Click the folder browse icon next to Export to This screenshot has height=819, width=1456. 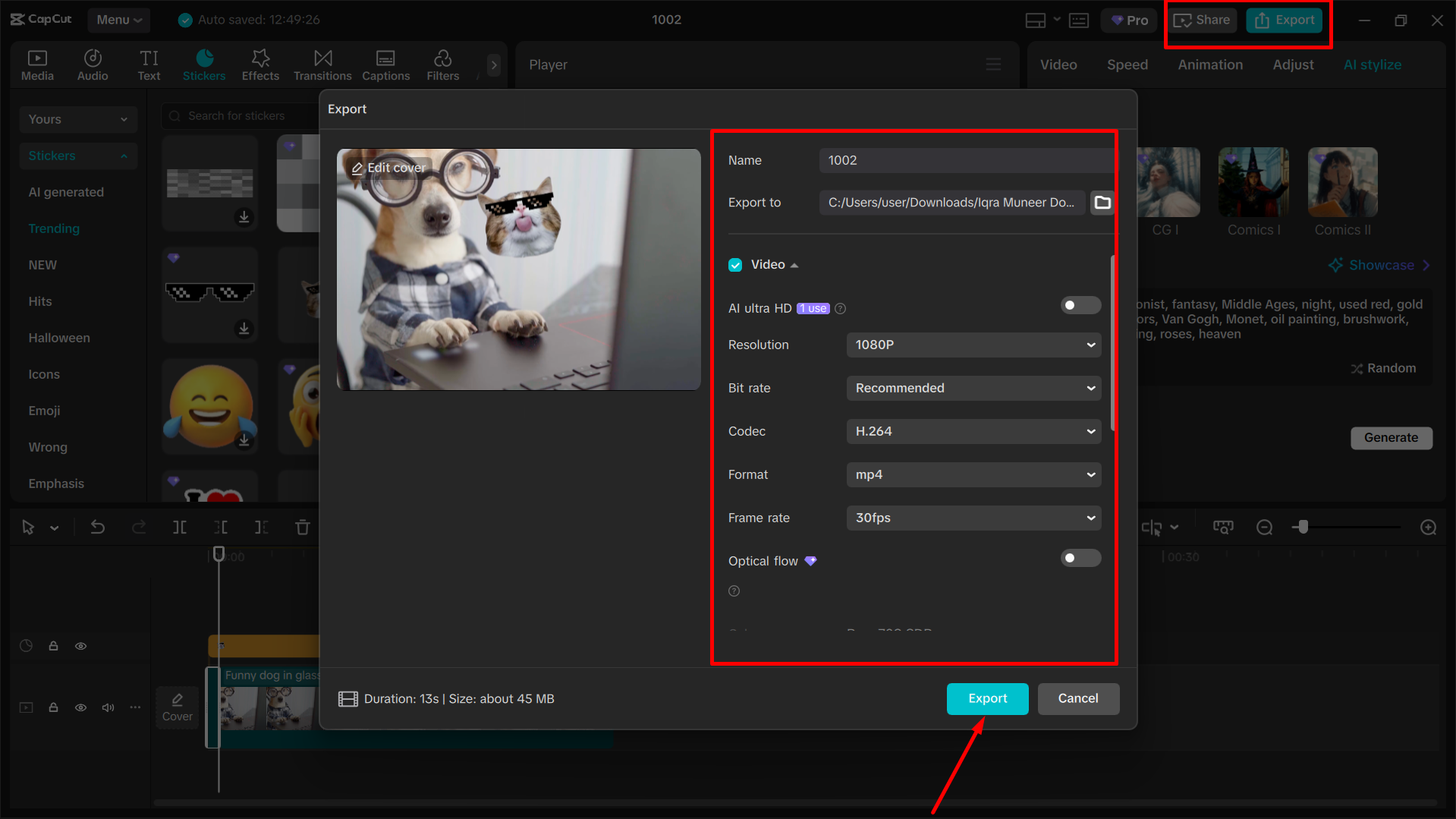[1102, 203]
